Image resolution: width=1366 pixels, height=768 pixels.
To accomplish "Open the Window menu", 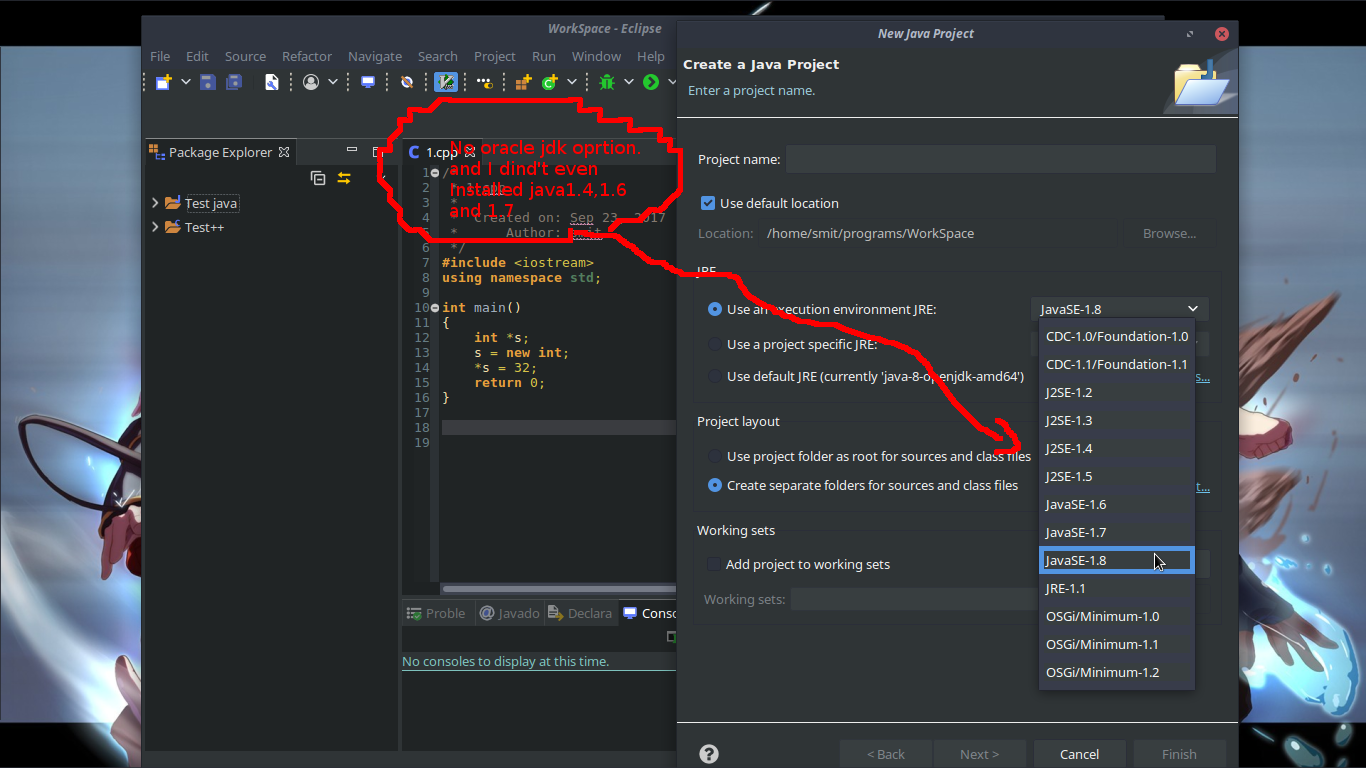I will [x=596, y=56].
